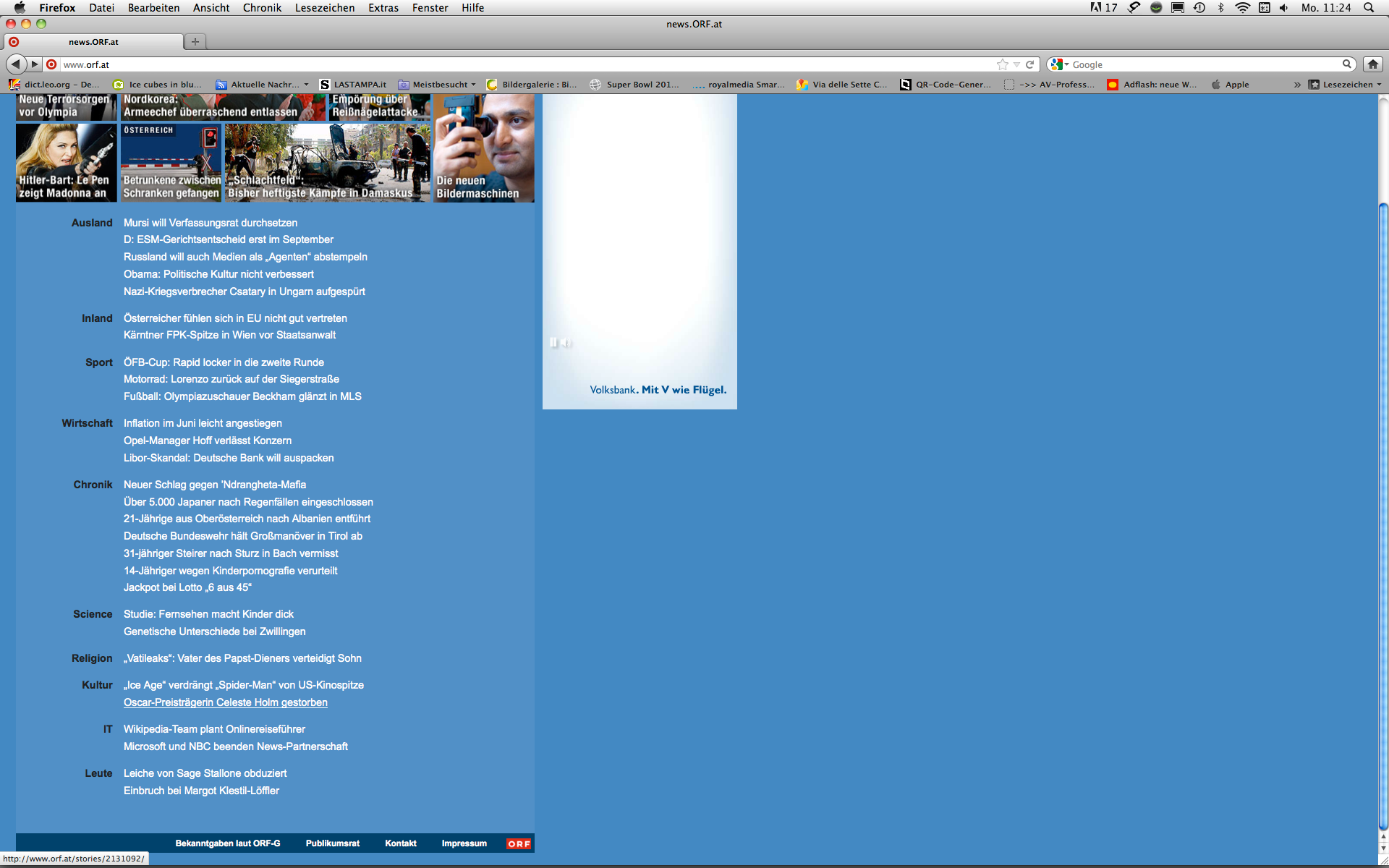This screenshot has width=1389, height=868.
Task: Open Spotlight search in the menu bar
Action: coord(1369,7)
